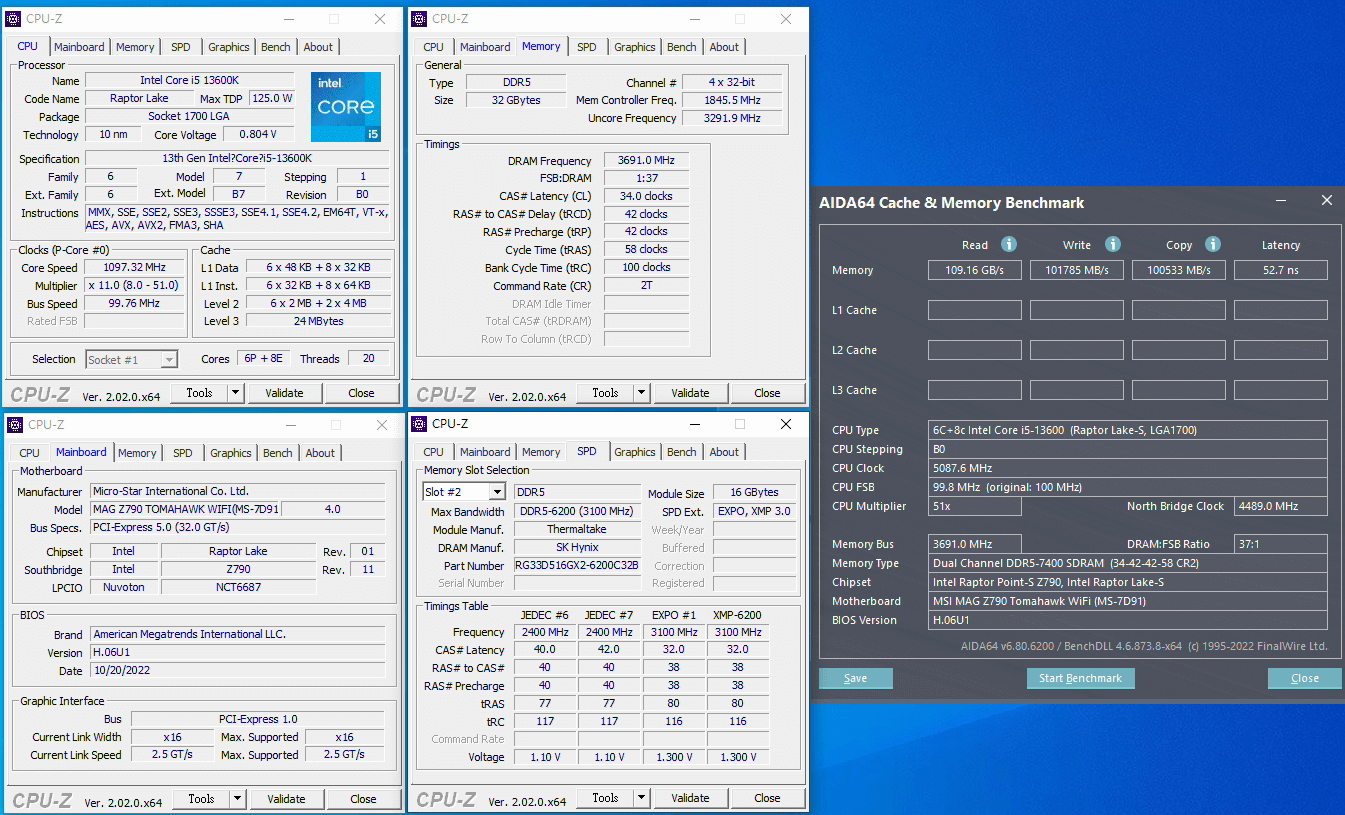Open About tab in CPU window
The width and height of the screenshot is (1345, 815).
pos(318,47)
